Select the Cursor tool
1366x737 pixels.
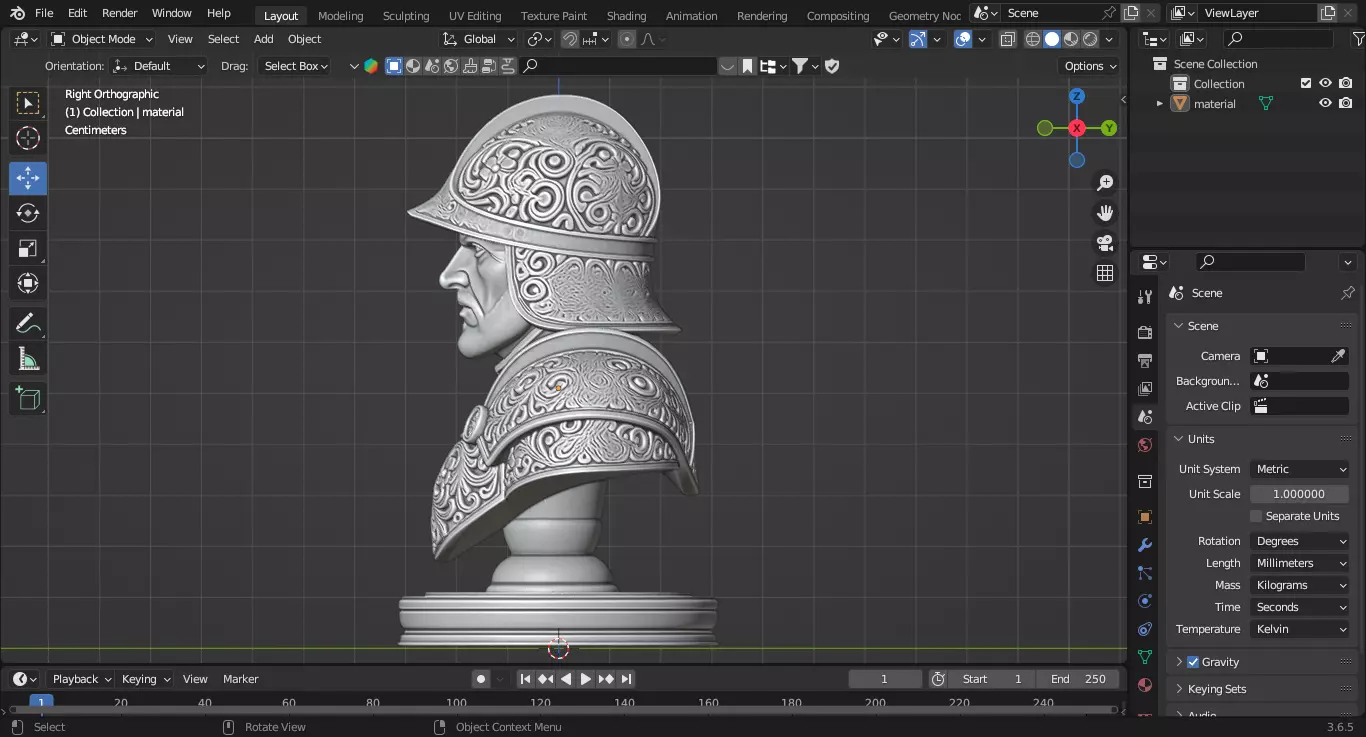(28, 138)
